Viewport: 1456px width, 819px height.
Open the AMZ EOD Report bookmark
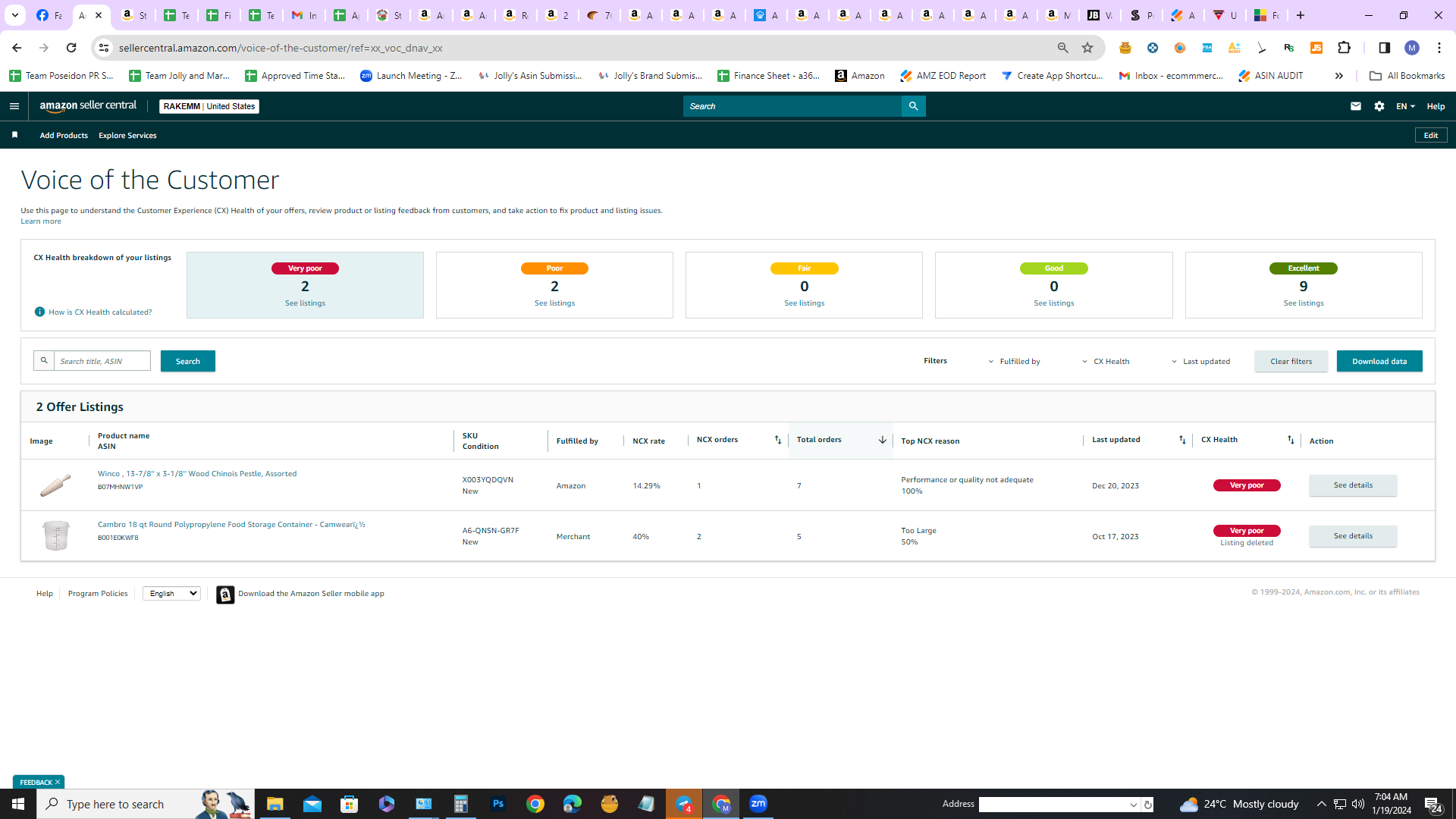[943, 76]
